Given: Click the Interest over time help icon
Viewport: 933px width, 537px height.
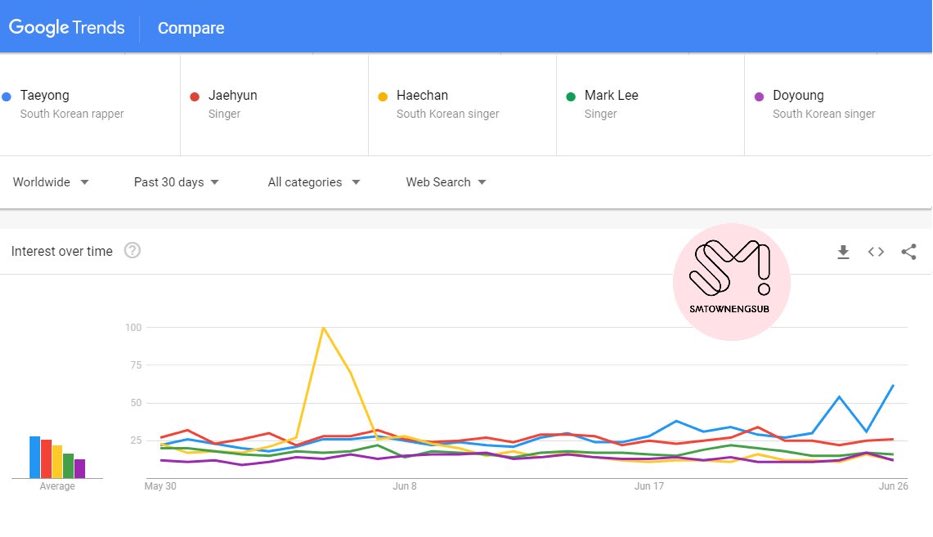Looking at the screenshot, I should click(132, 251).
